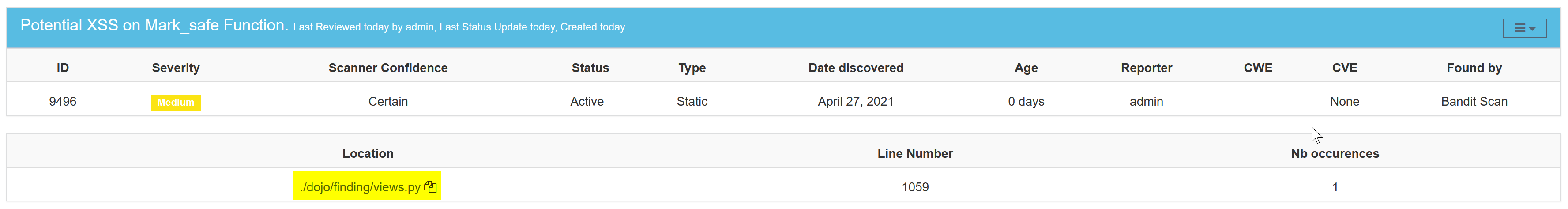Image resolution: width=1568 pixels, height=209 pixels.
Task: Click the Medium severity badge
Action: pos(175,103)
